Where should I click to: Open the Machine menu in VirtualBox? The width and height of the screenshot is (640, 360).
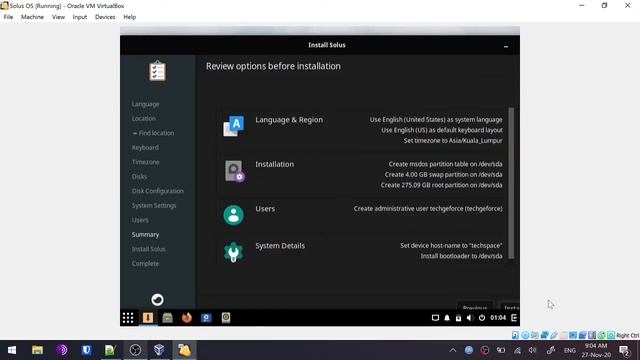(32, 17)
